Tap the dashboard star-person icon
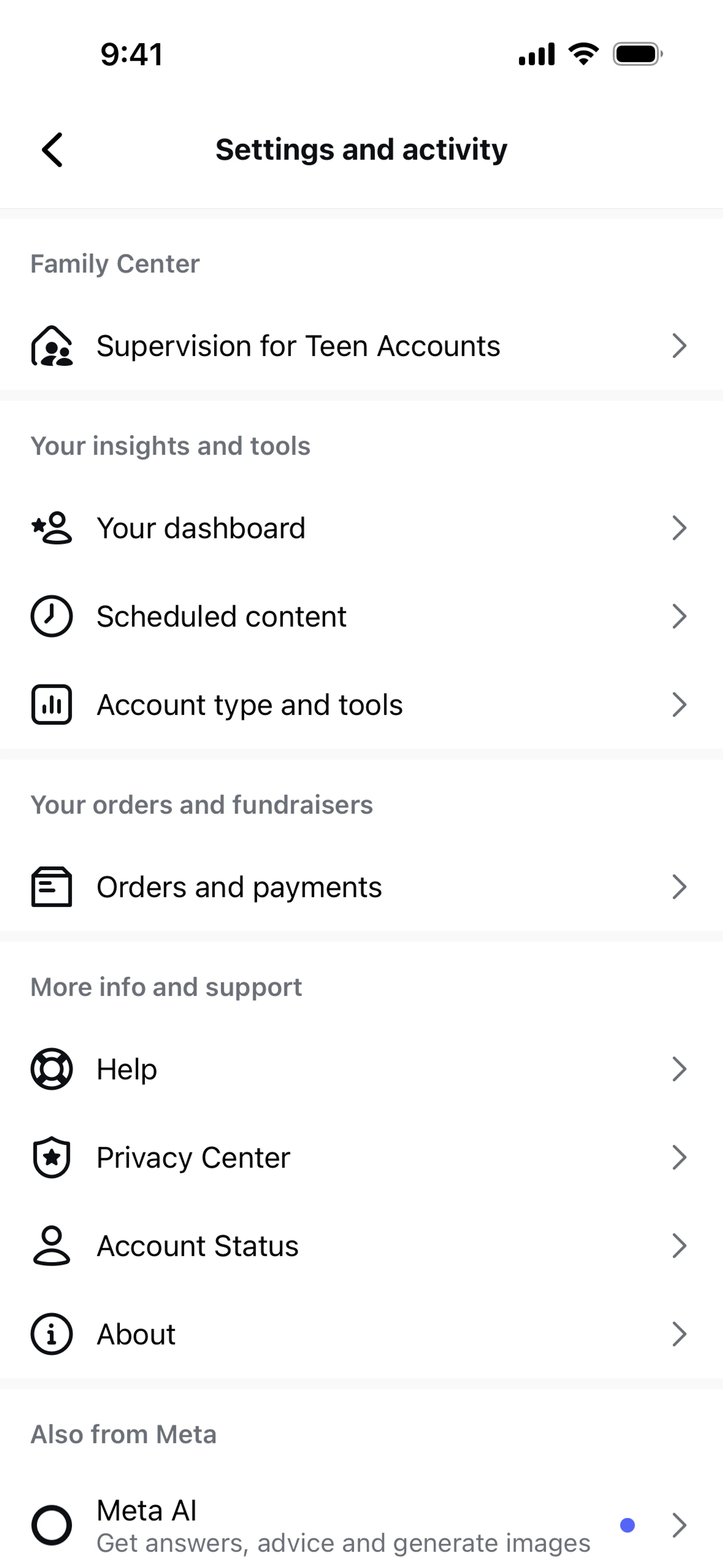The height and width of the screenshot is (1568, 723). (52, 528)
